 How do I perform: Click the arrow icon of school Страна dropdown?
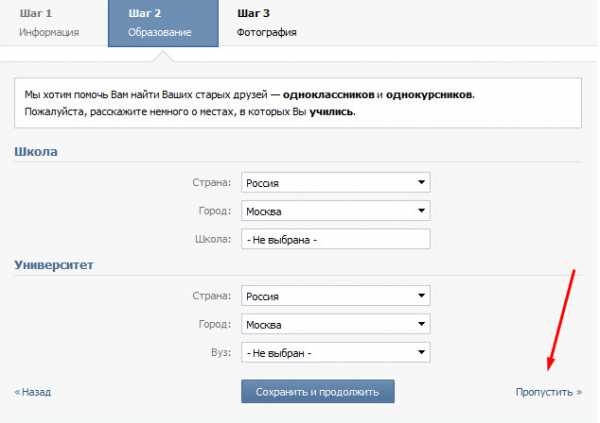point(421,182)
